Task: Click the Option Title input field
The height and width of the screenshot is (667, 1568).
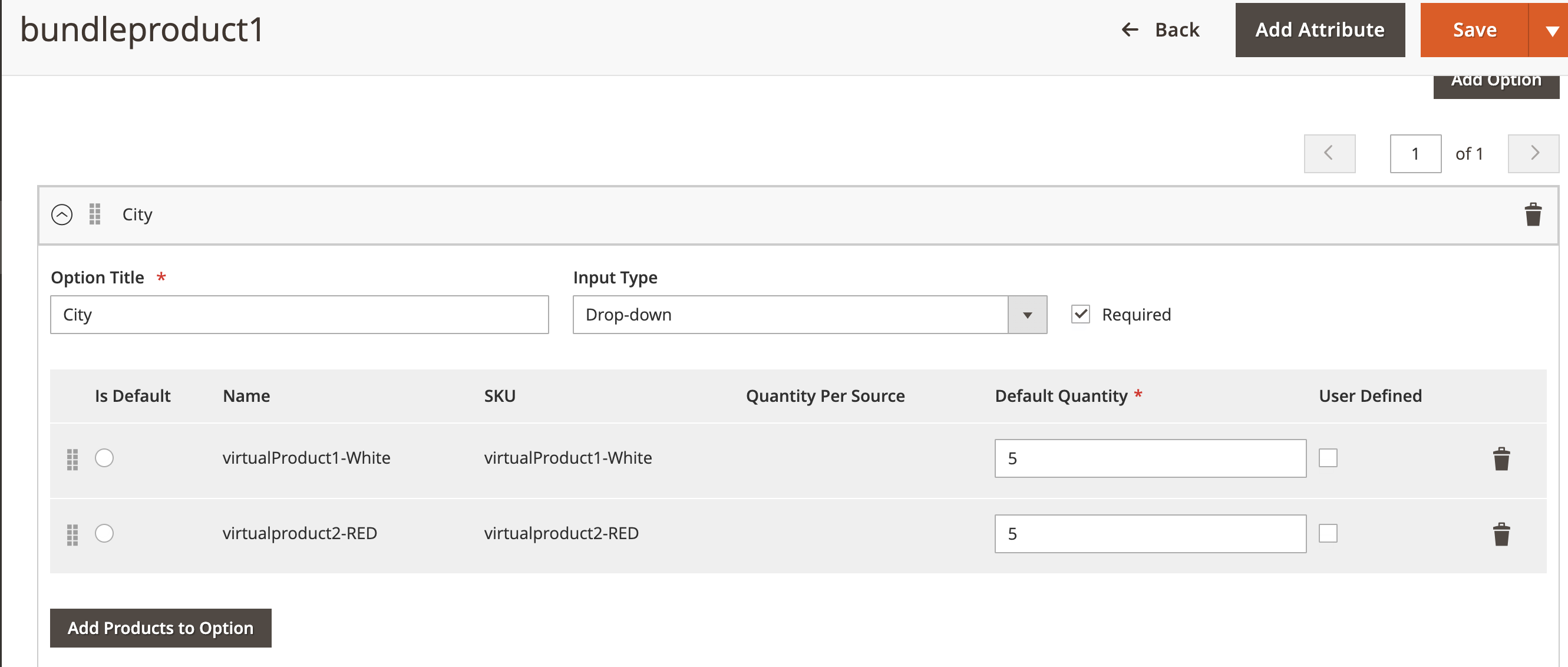Action: (299, 315)
